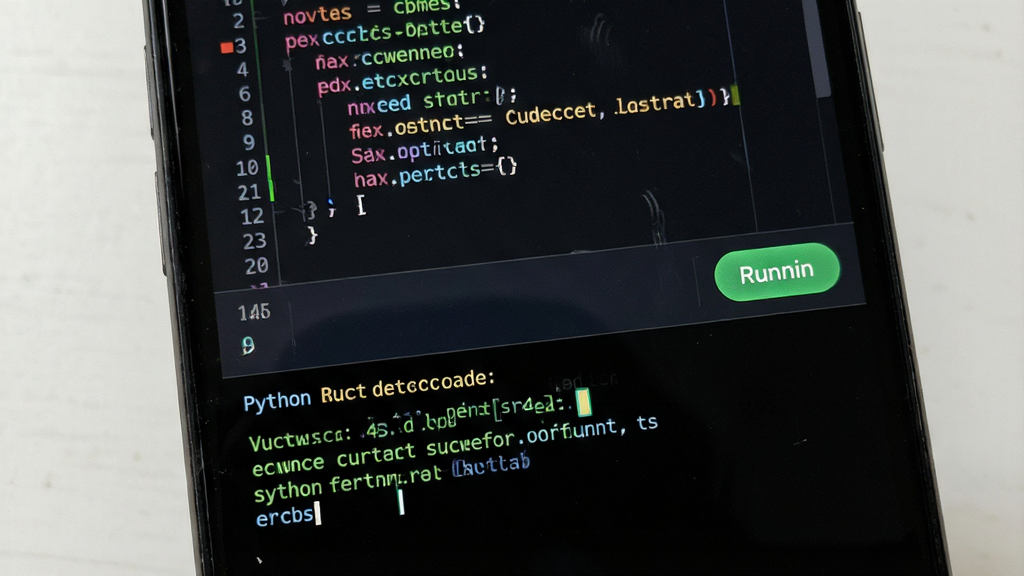Toggle the red breakpoint on line 3
Viewport: 1024px width, 576px height.
[227, 47]
